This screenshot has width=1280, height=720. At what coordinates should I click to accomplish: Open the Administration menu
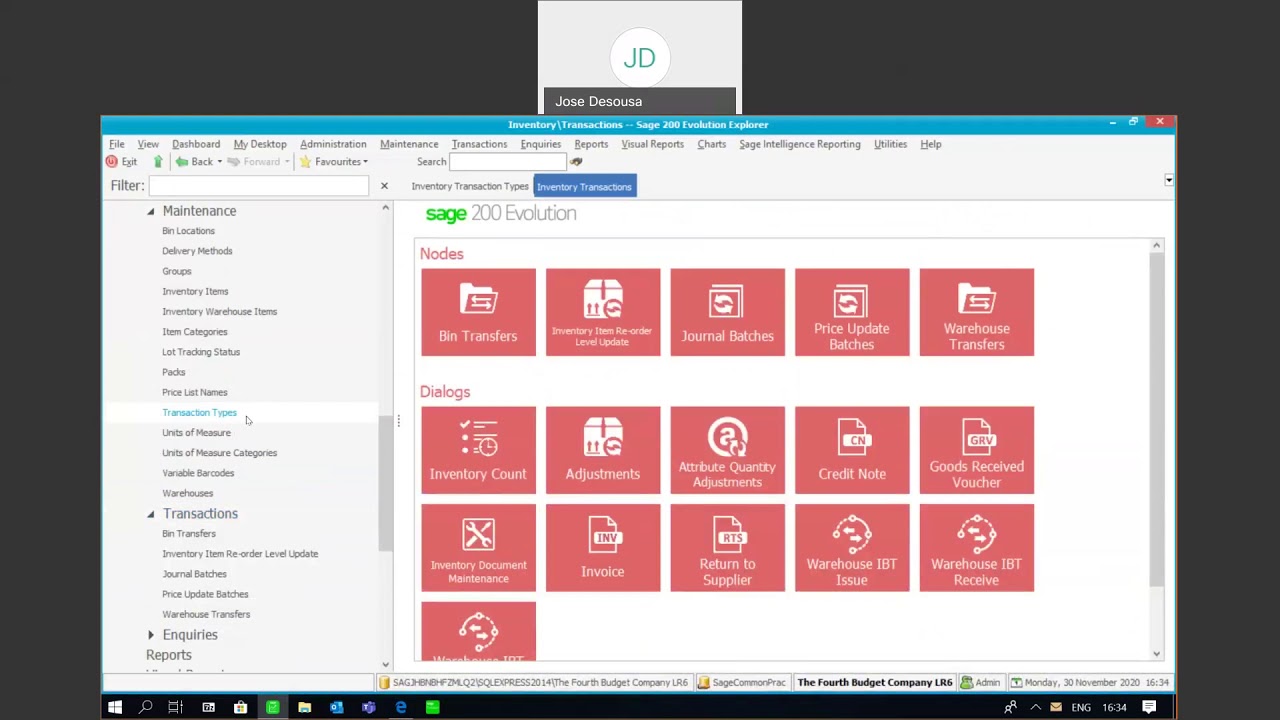tap(333, 144)
